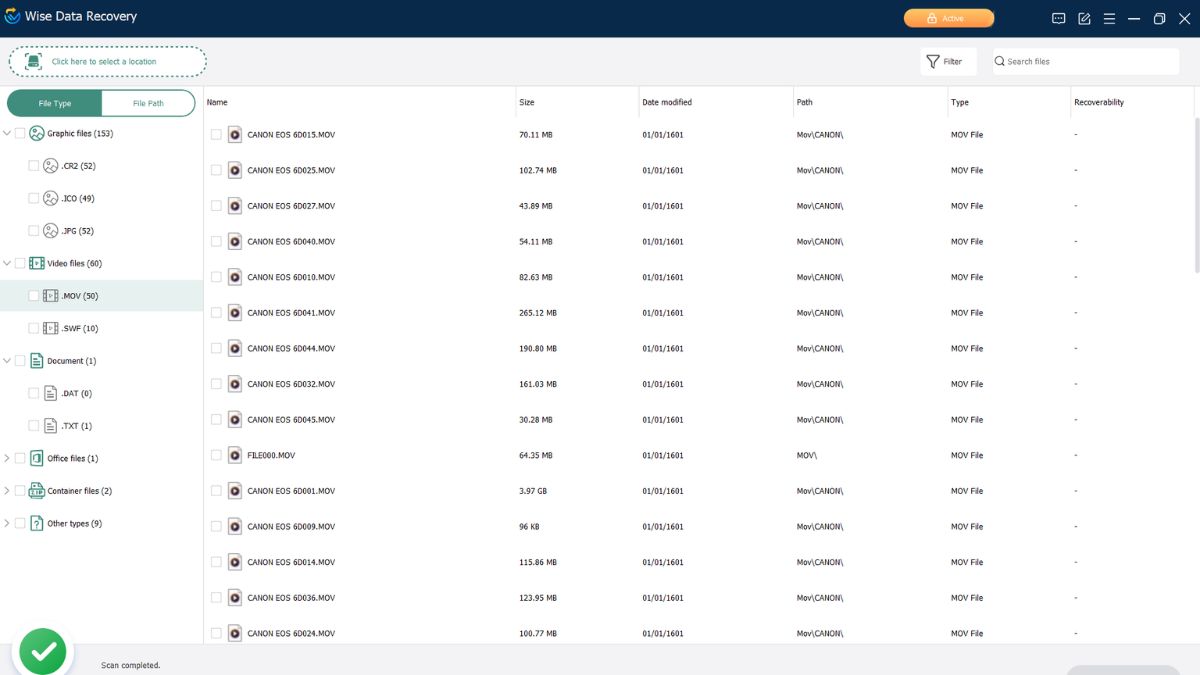Click the orange Active button

[949, 18]
